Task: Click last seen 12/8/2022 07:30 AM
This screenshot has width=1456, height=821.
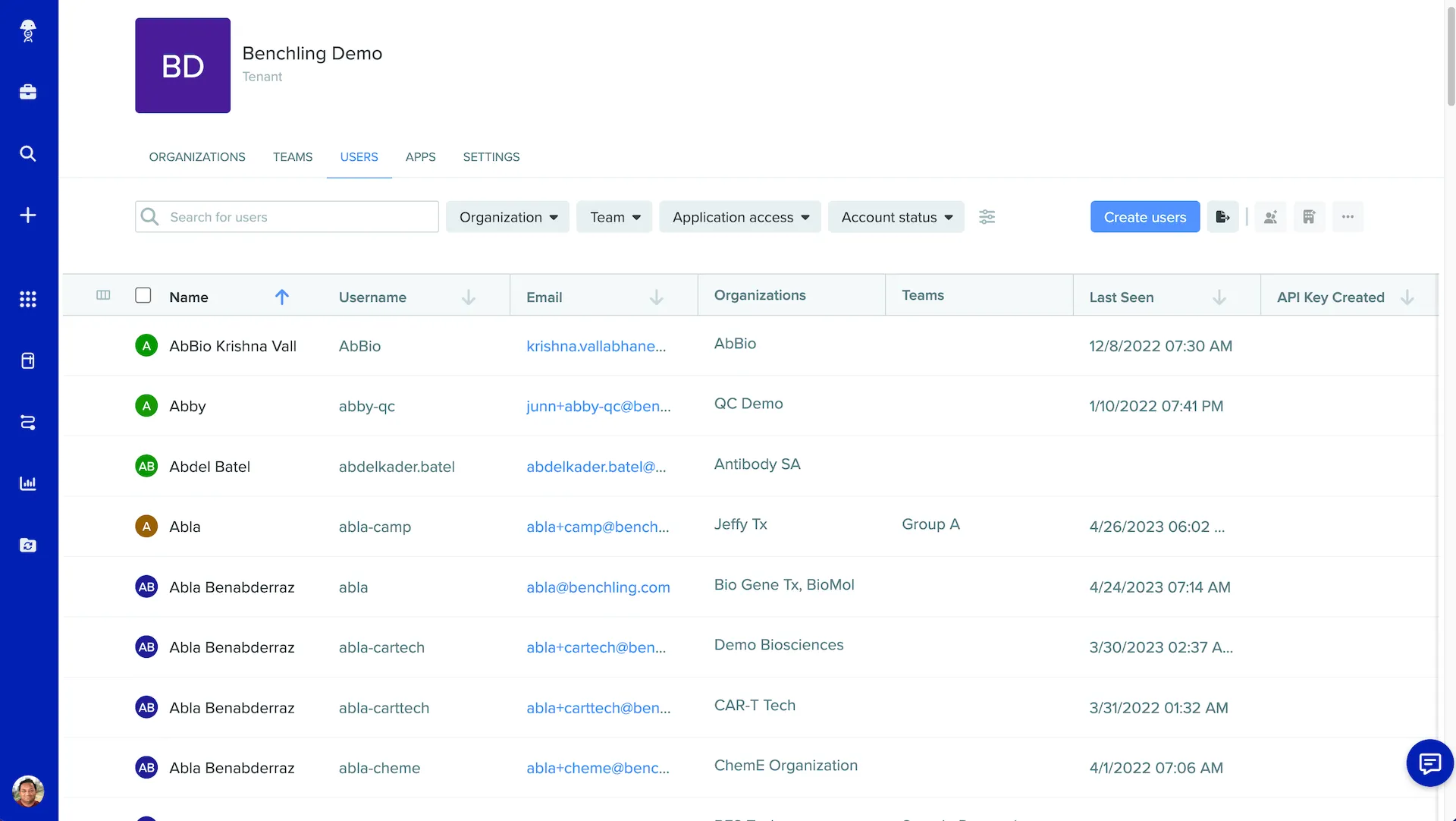Action: [1160, 346]
